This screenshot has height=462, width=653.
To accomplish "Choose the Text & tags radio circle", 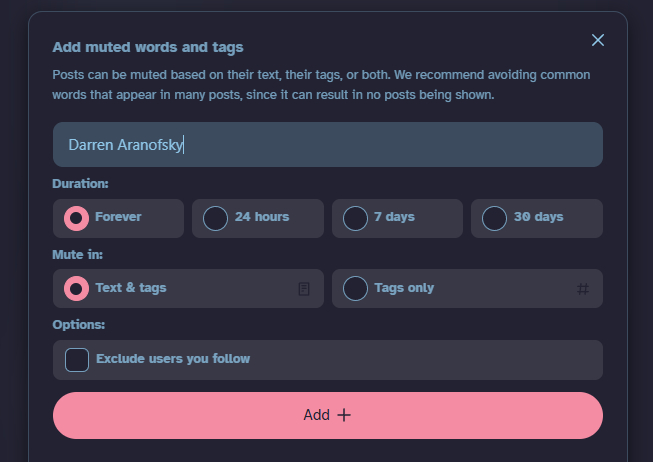I will pyautogui.click(x=76, y=289).
